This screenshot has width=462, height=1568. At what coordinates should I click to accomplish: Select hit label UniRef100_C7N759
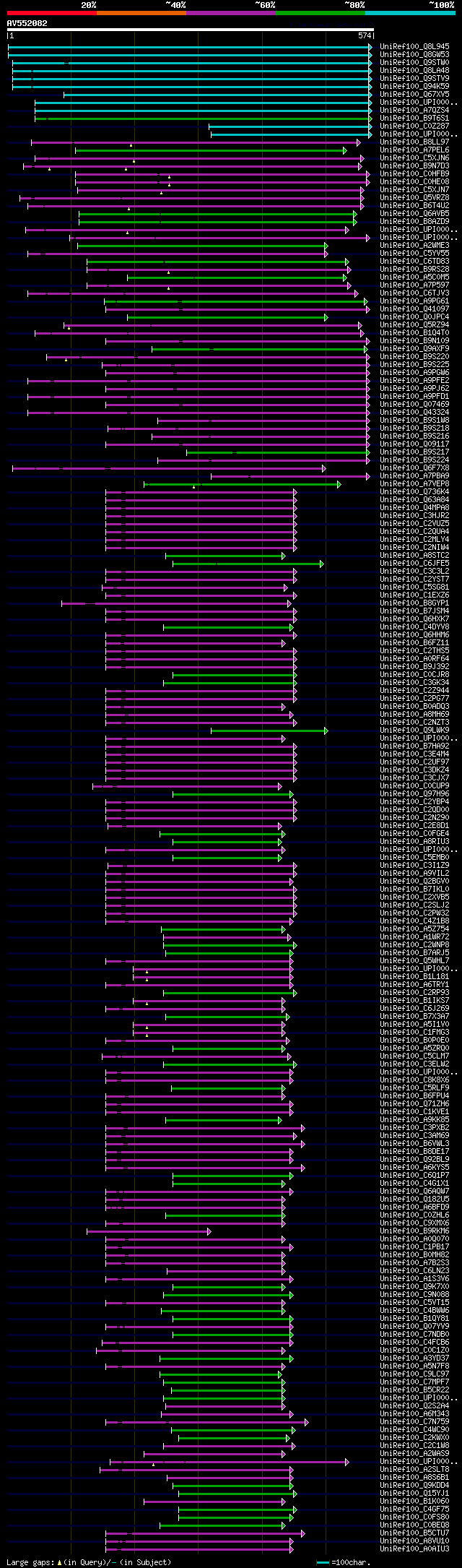point(414,1421)
